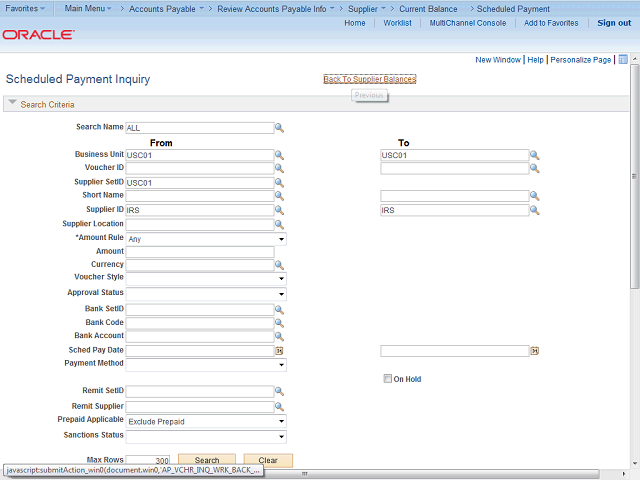
Task: Open lookup for Bank SetID
Action: coord(279,310)
